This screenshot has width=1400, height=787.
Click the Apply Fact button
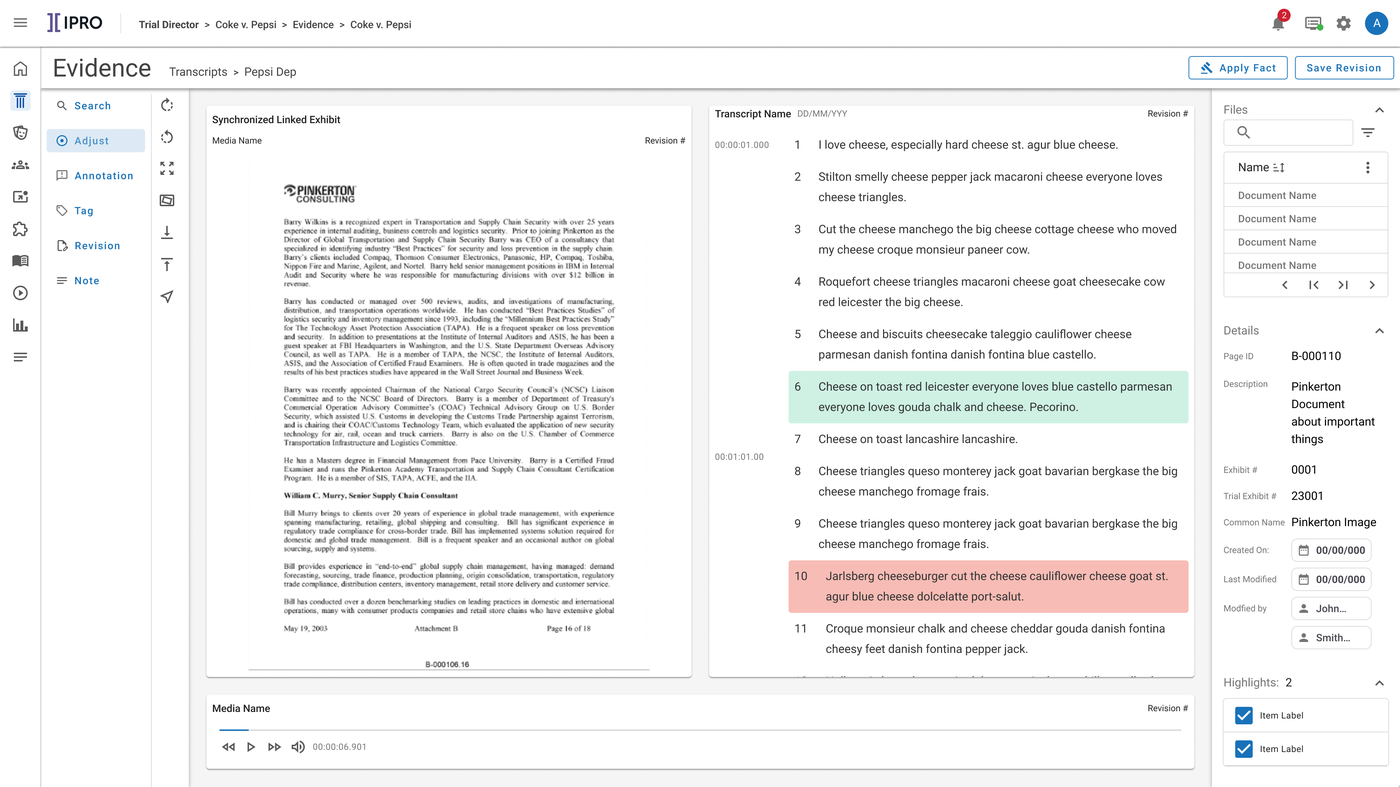1238,68
